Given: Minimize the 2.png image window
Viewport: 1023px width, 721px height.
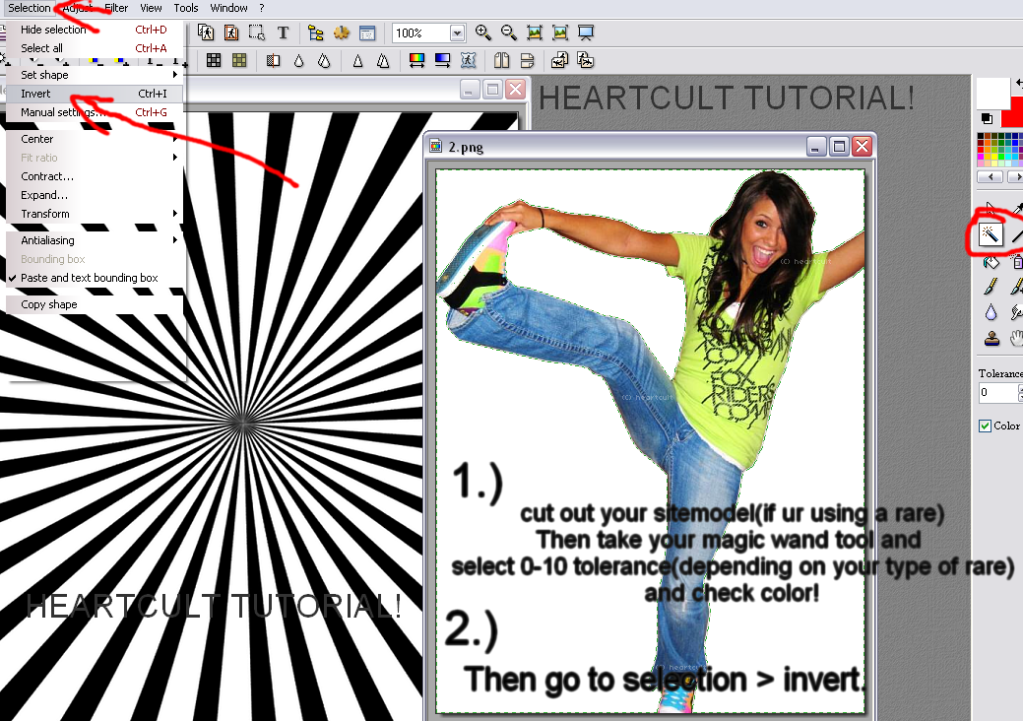Looking at the screenshot, I should click(x=816, y=146).
